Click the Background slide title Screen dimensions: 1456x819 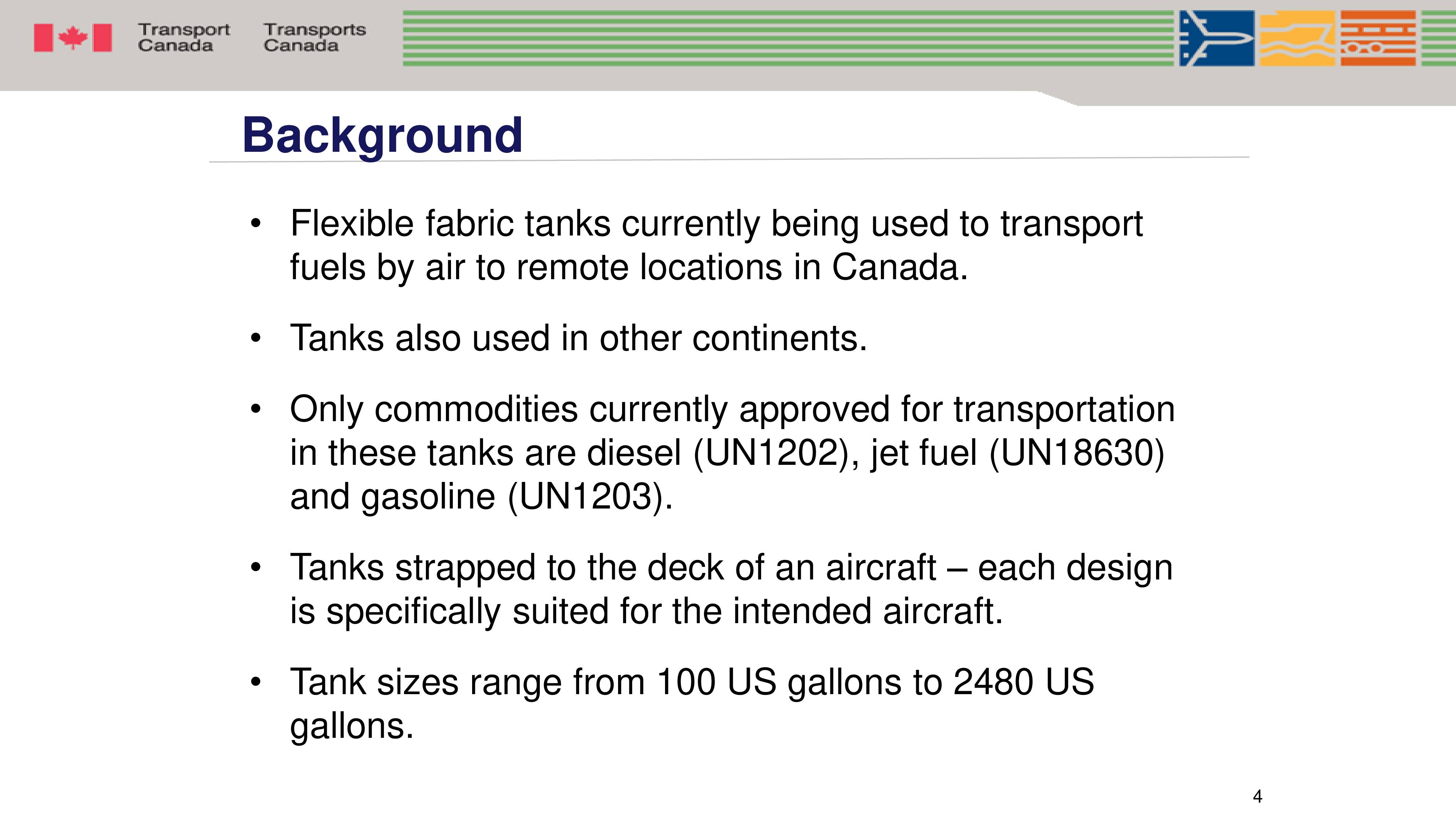(382, 136)
